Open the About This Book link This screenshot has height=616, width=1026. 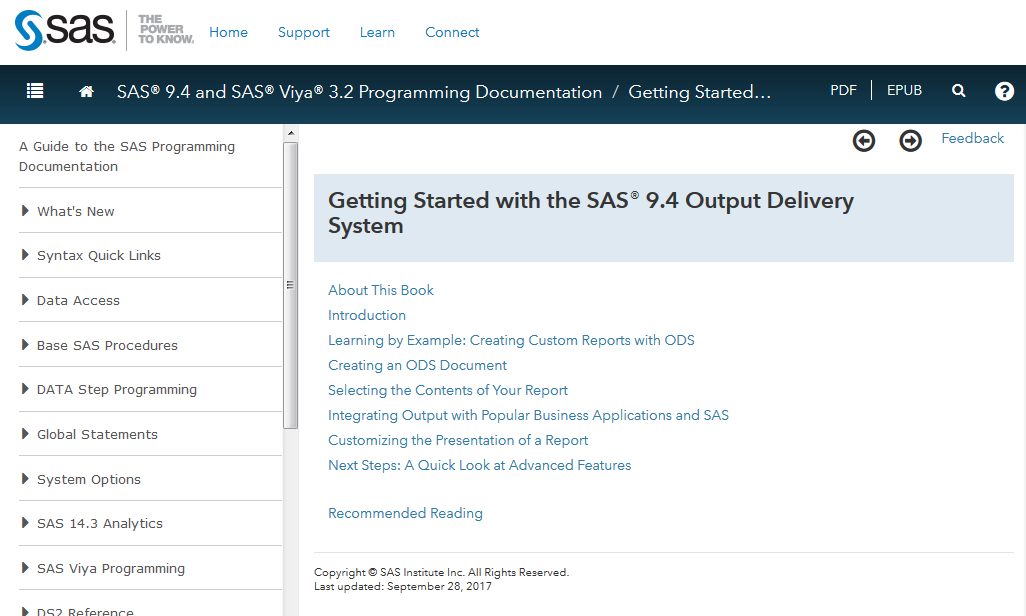pyautogui.click(x=381, y=290)
